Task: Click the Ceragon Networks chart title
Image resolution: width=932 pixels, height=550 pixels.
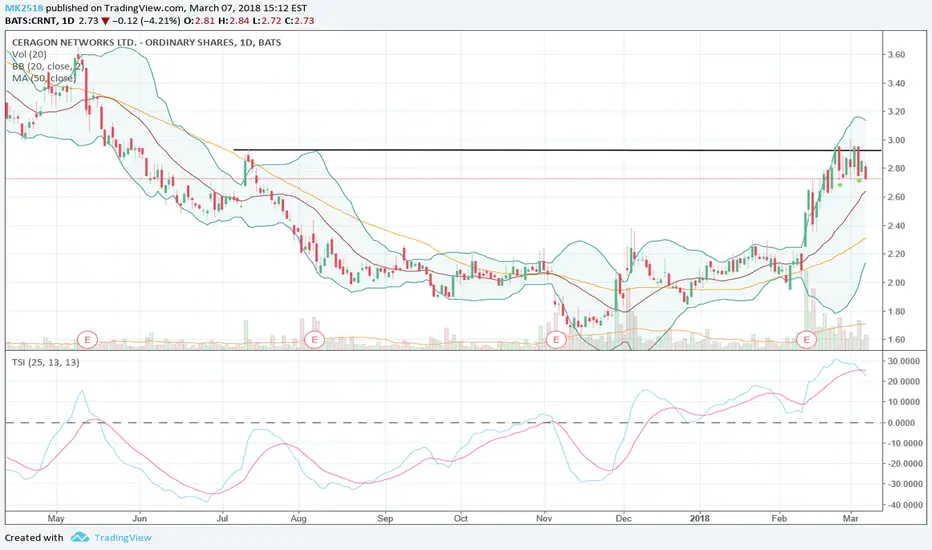Action: [x=146, y=42]
